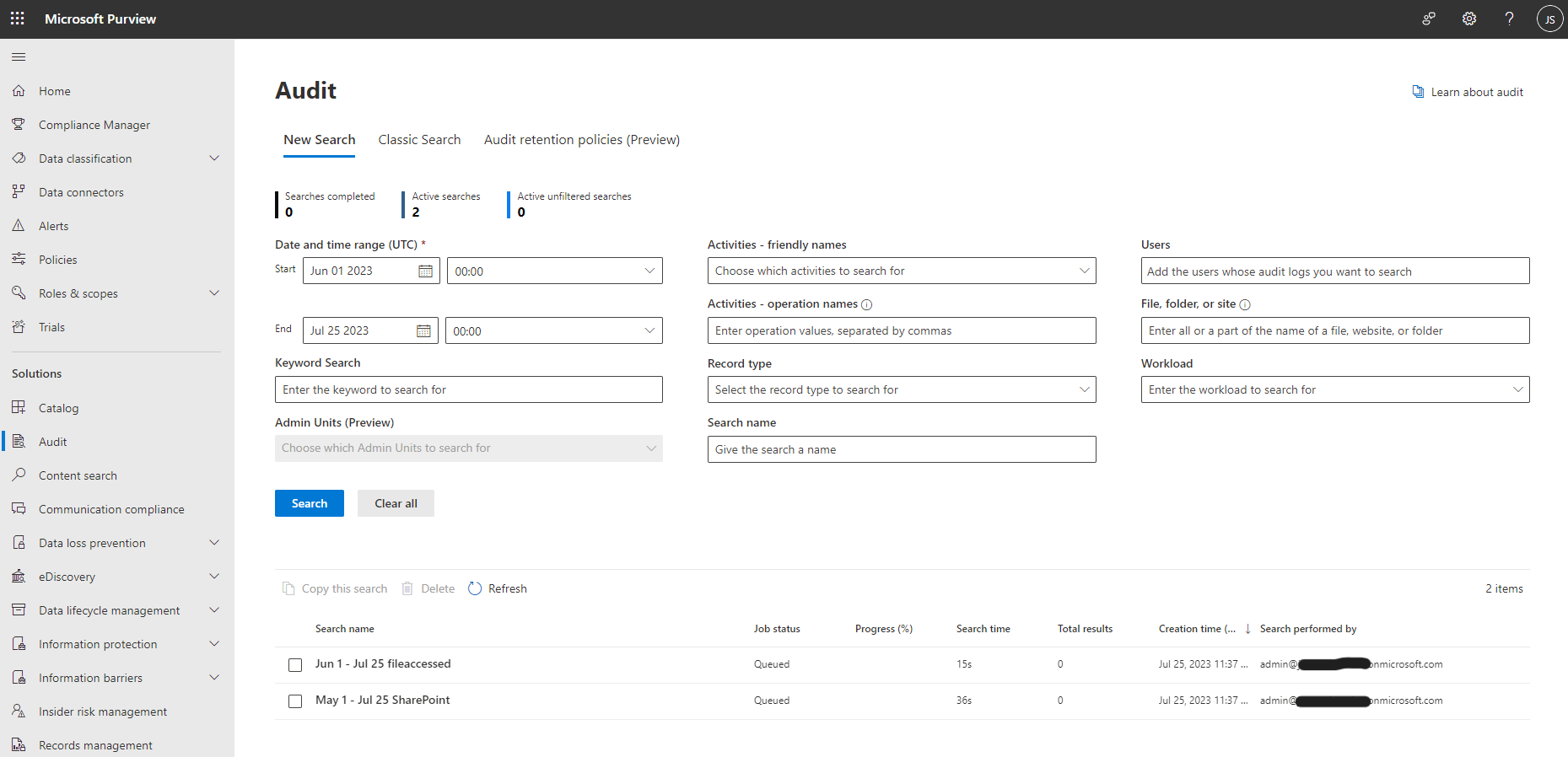Click the Keyword Search input field
The image size is (1568, 757).
coord(469,389)
